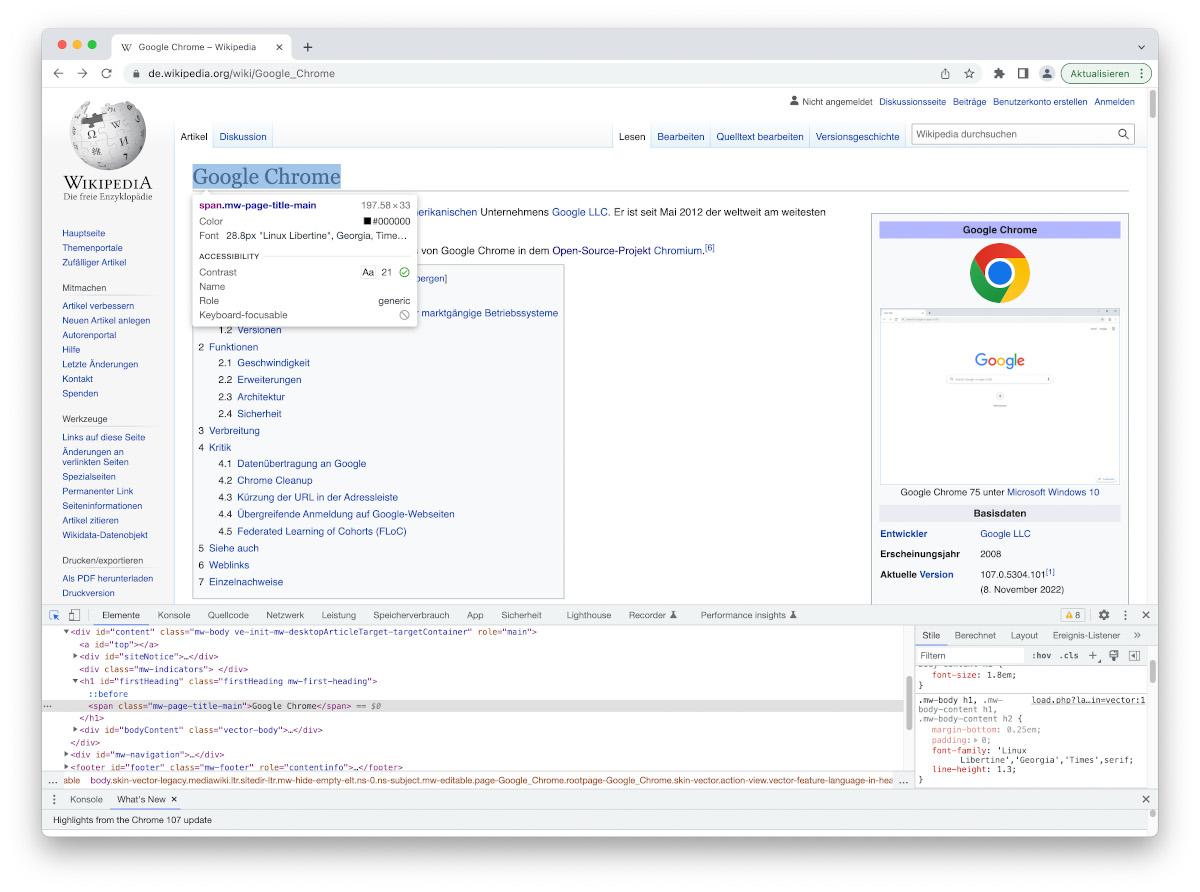The image size is (1200, 892).
Task: Click the Versionsgeschichte link
Action: tap(857, 137)
